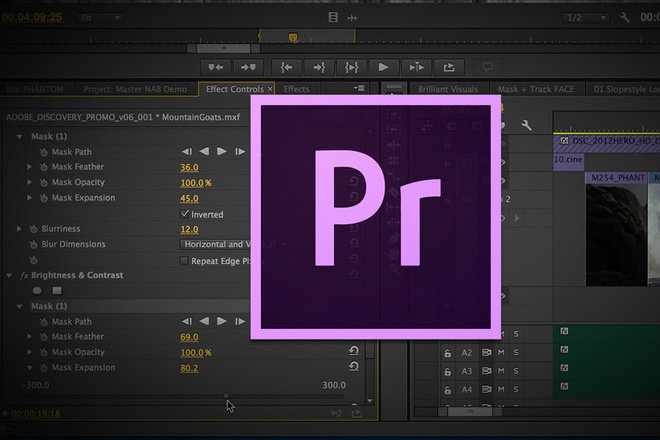Toggle lock on track A3
The image size is (660, 440).
(447, 372)
